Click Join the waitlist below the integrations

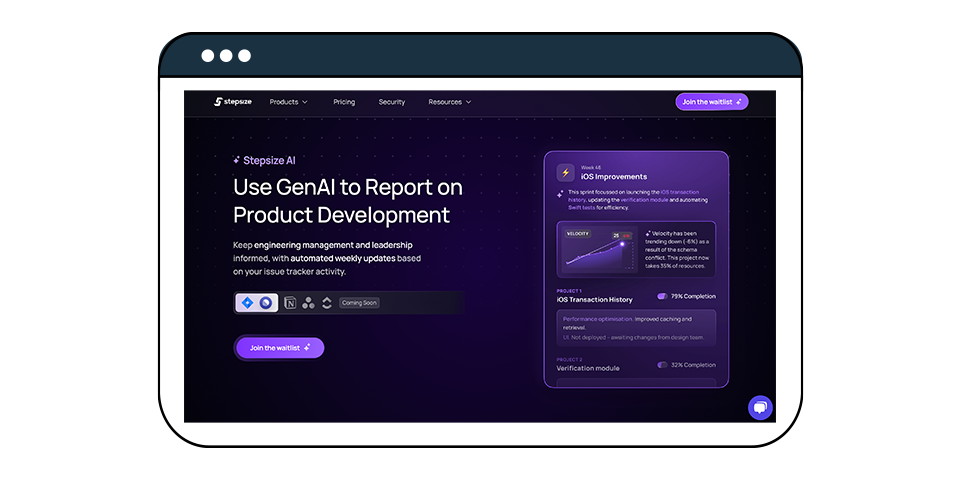[x=280, y=348]
